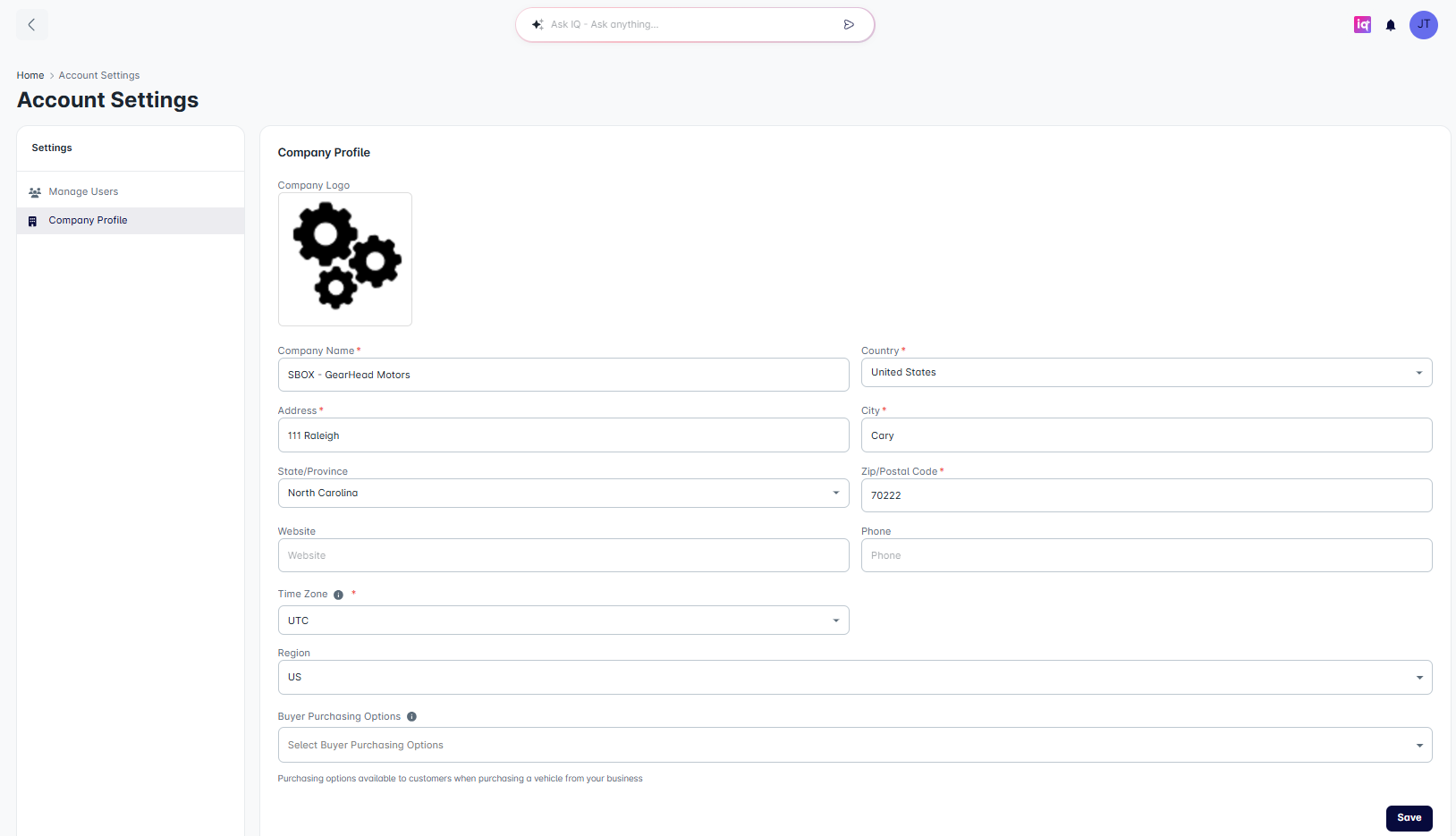Click the back arrow button
The height and width of the screenshot is (836, 1456).
(x=32, y=25)
